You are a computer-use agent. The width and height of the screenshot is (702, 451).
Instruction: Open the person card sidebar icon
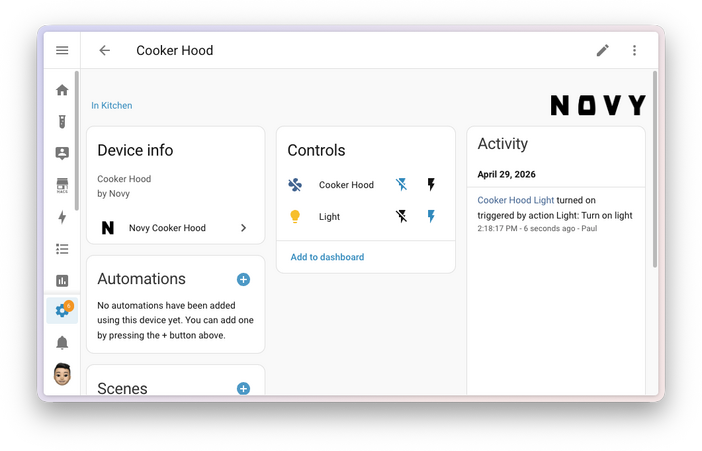click(62, 153)
